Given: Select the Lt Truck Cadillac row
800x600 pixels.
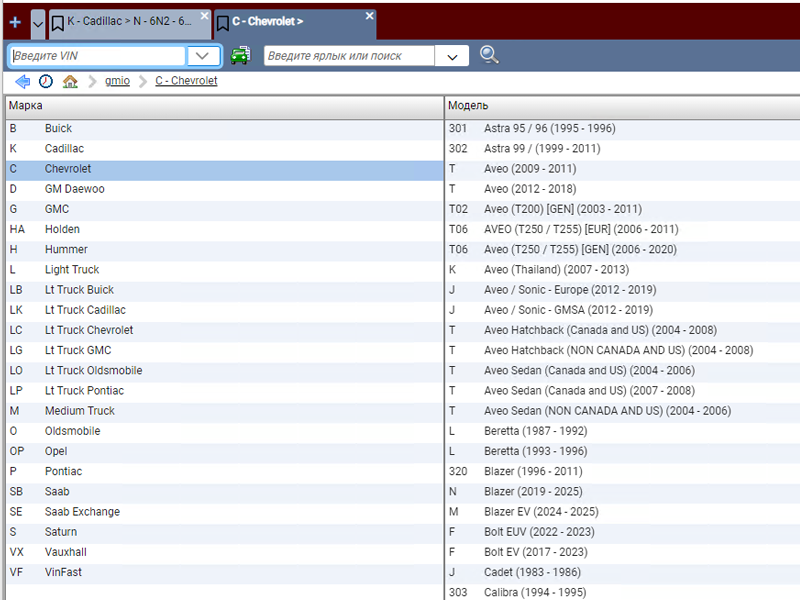Looking at the screenshot, I should tap(224, 310).
